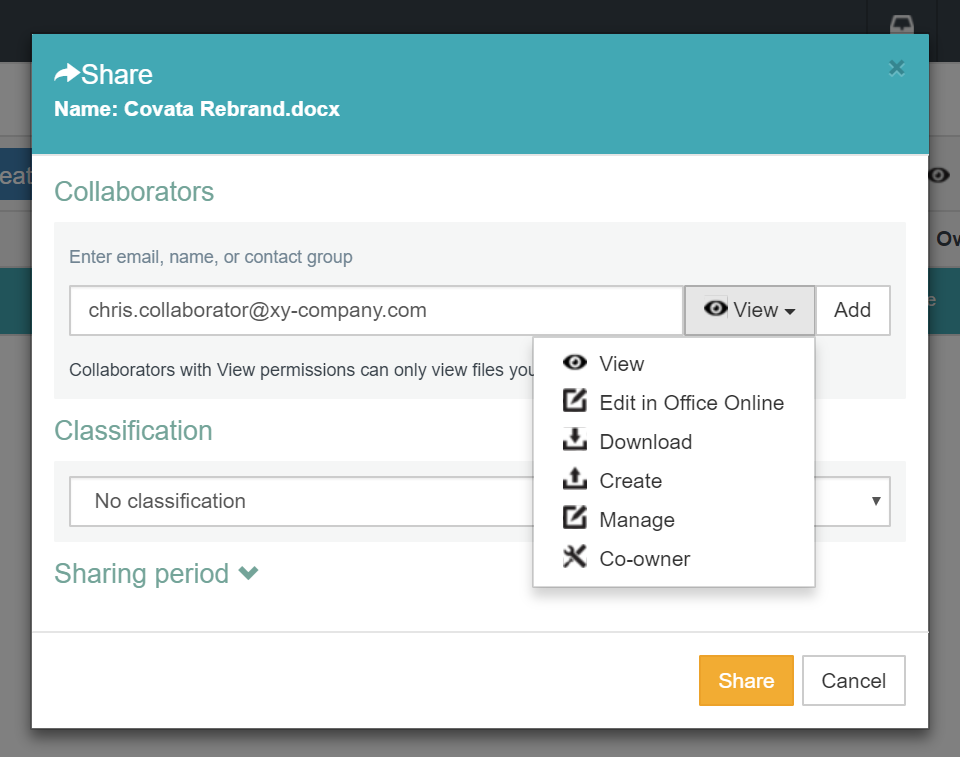This screenshot has height=757, width=960.
Task: Click the eye icon beside View in the menu
Action: tap(574, 363)
